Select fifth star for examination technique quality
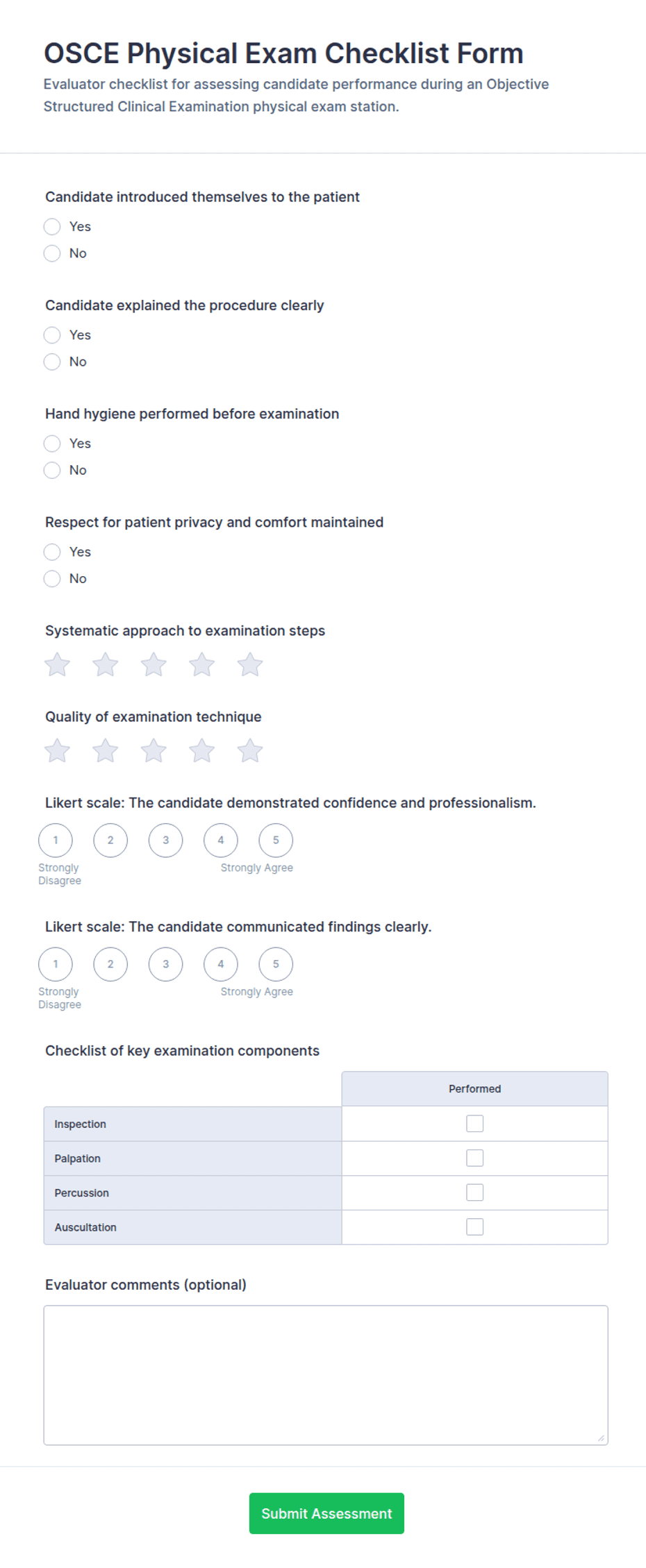 250,750
